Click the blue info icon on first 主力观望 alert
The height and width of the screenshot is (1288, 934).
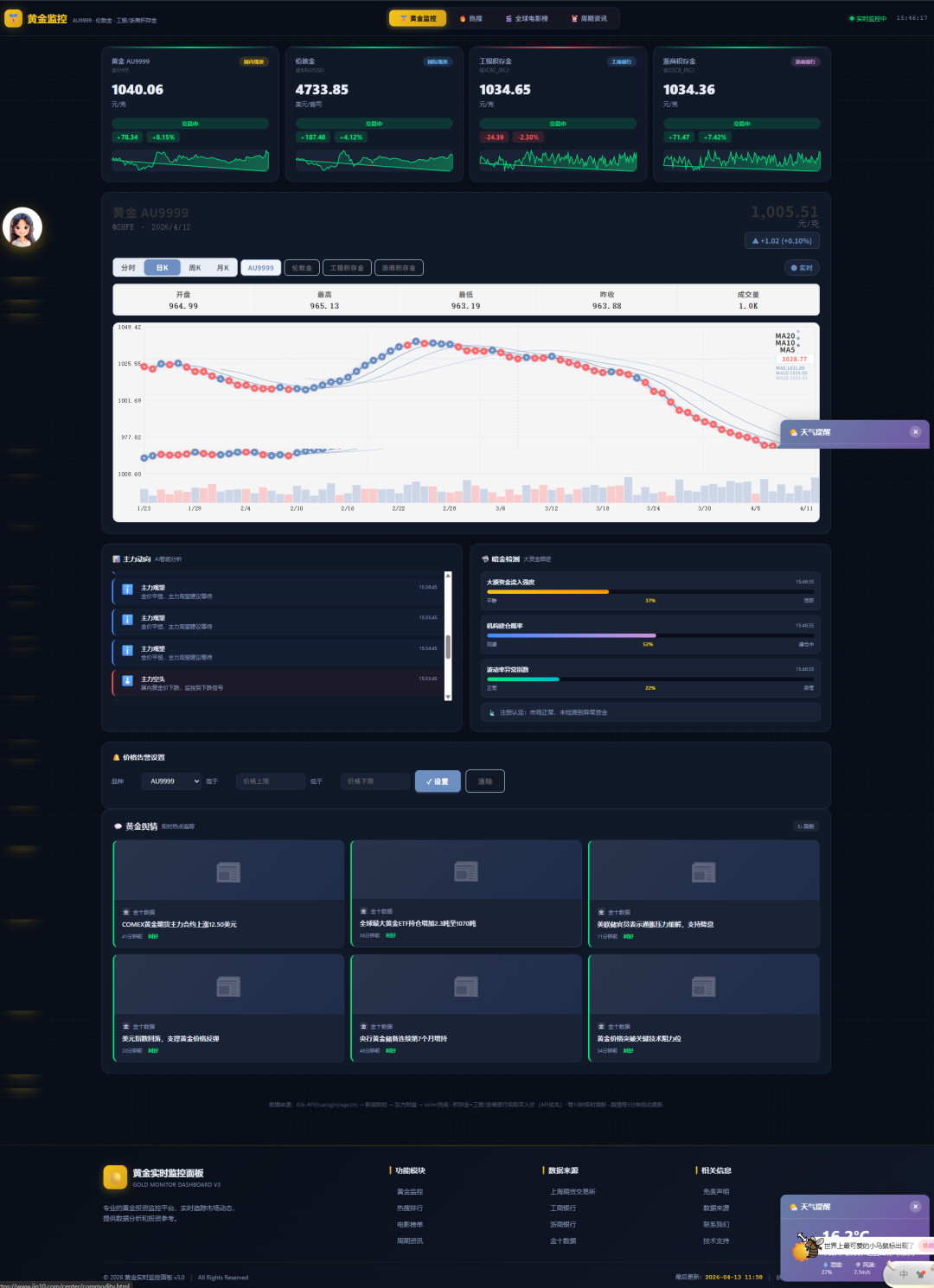click(127, 590)
